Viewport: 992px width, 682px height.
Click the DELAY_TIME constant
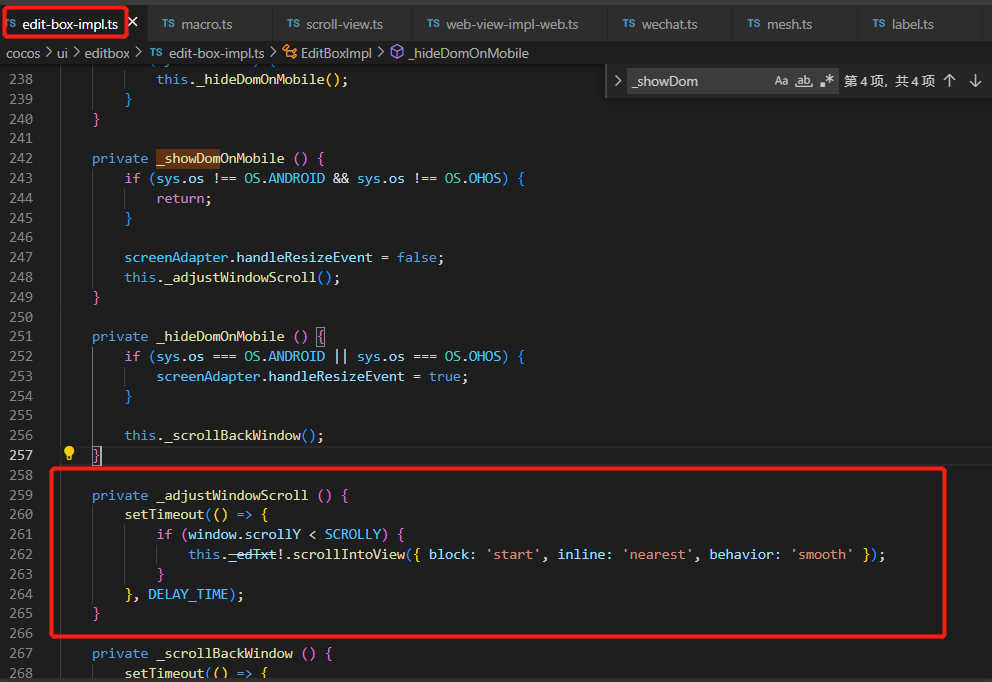(x=188, y=594)
